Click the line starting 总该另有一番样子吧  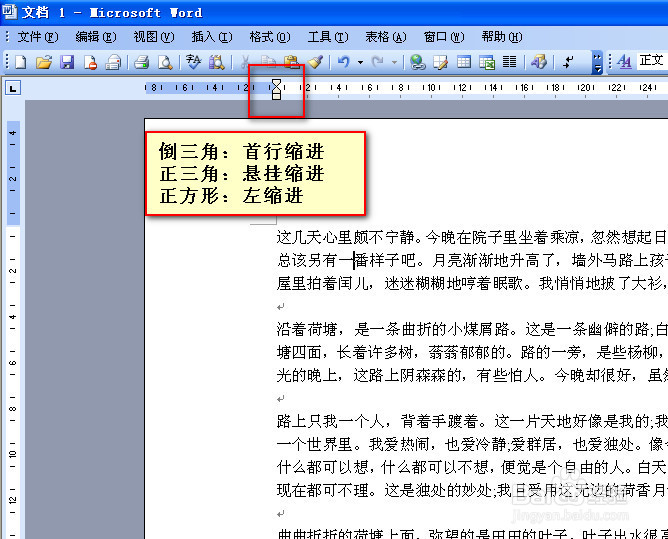click(x=472, y=260)
